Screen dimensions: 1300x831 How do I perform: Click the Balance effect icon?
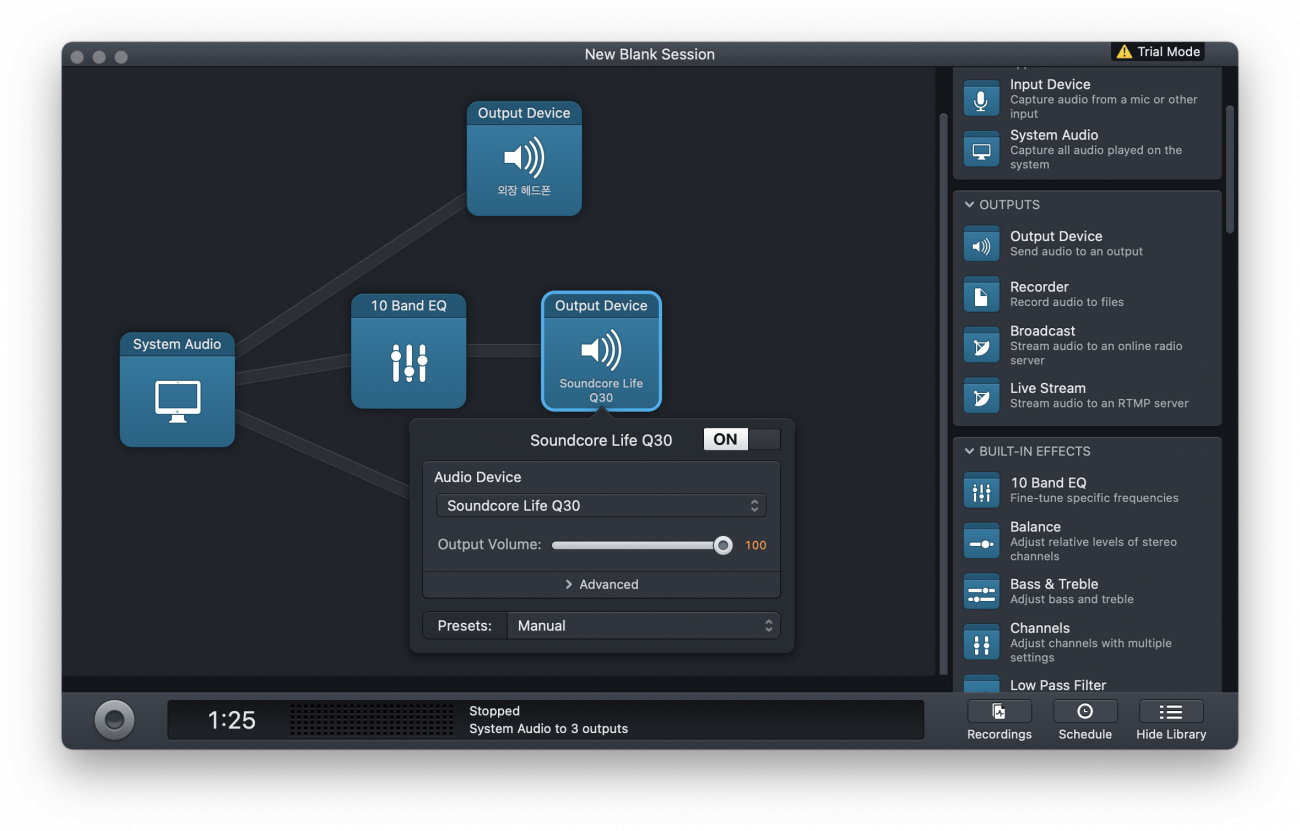coord(981,541)
